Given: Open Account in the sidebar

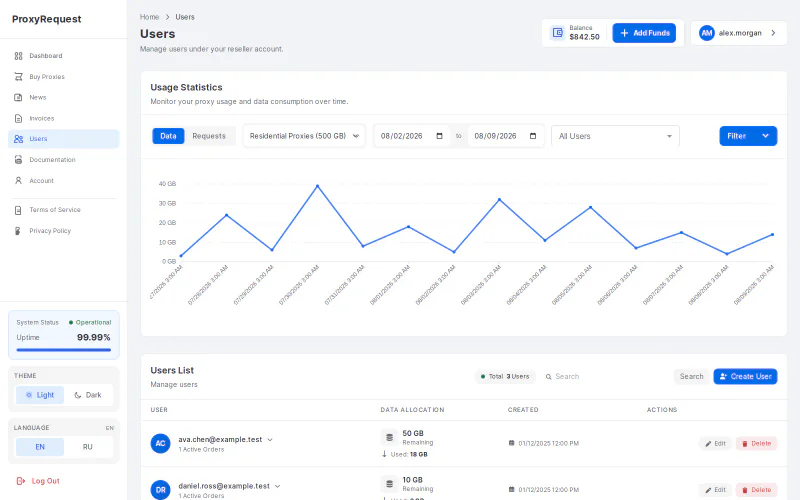Looking at the screenshot, I should [64, 181].
